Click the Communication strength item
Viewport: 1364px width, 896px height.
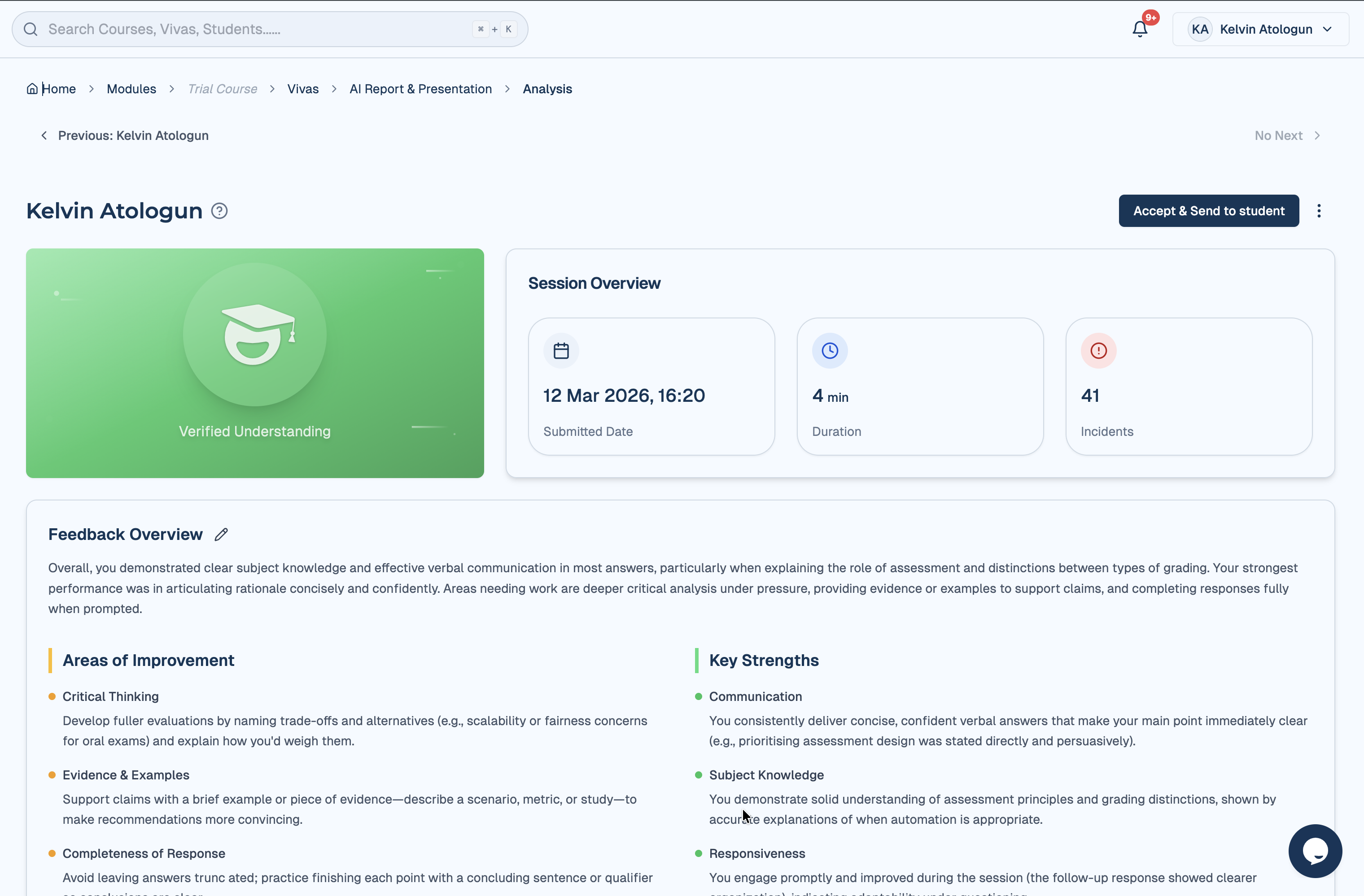click(755, 696)
